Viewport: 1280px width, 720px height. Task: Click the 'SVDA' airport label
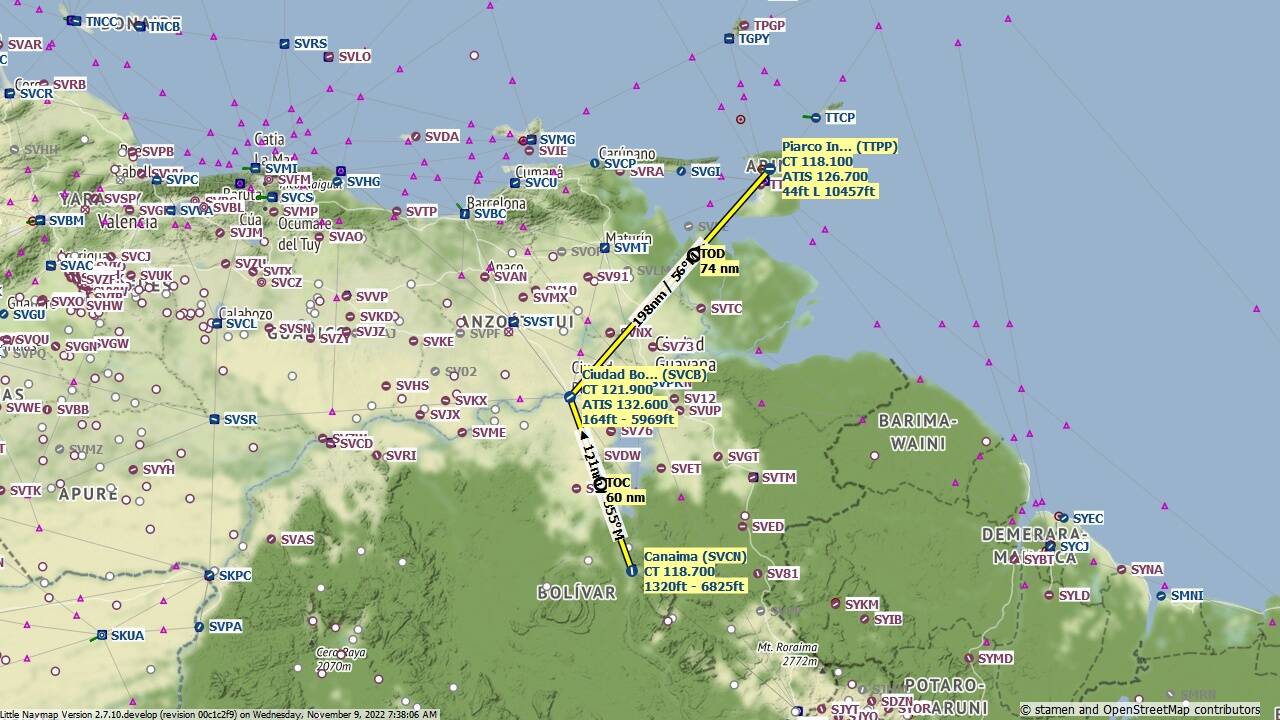pyautogui.click(x=442, y=136)
